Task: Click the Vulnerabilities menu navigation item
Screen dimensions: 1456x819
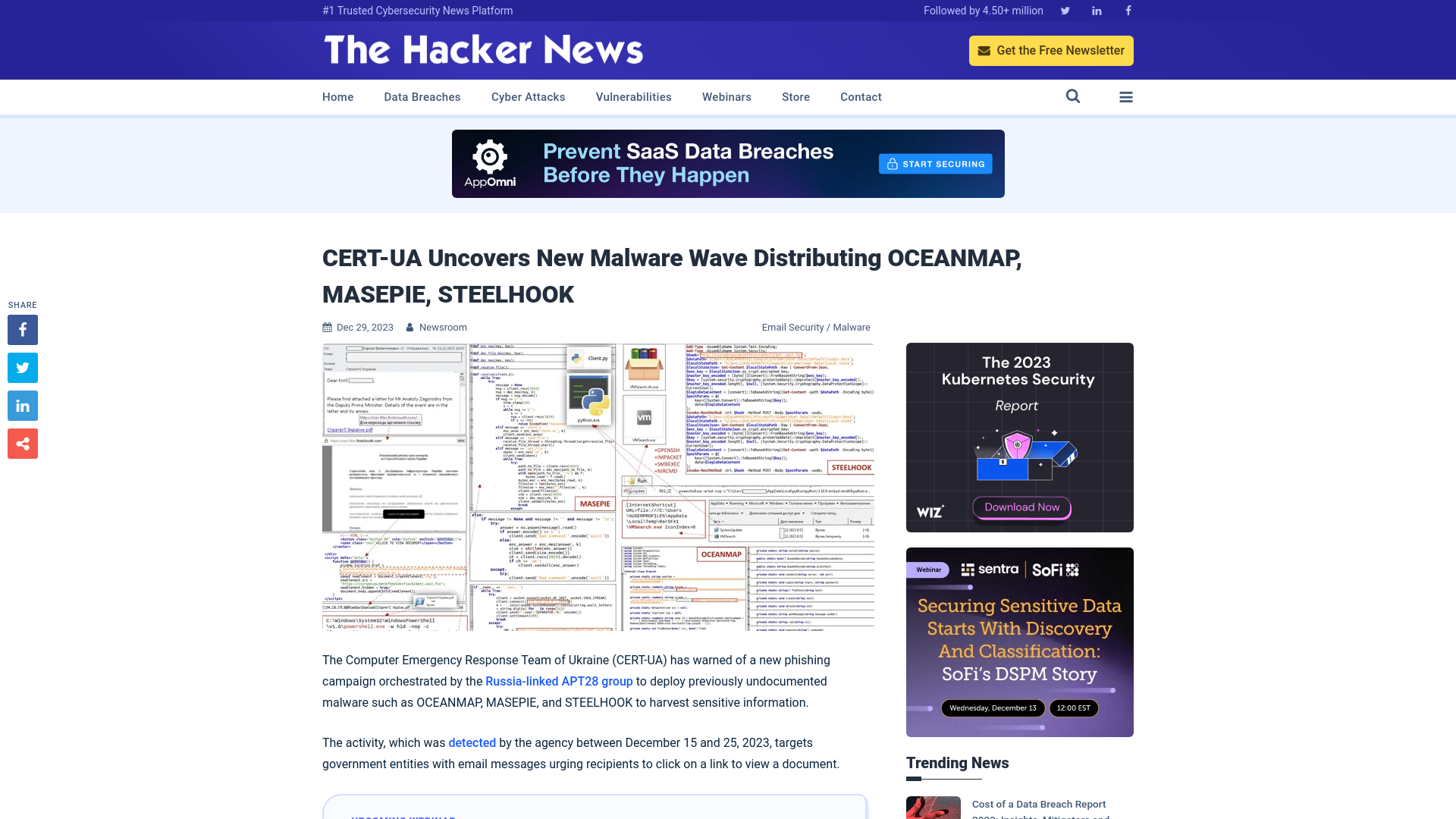Action: point(633,97)
